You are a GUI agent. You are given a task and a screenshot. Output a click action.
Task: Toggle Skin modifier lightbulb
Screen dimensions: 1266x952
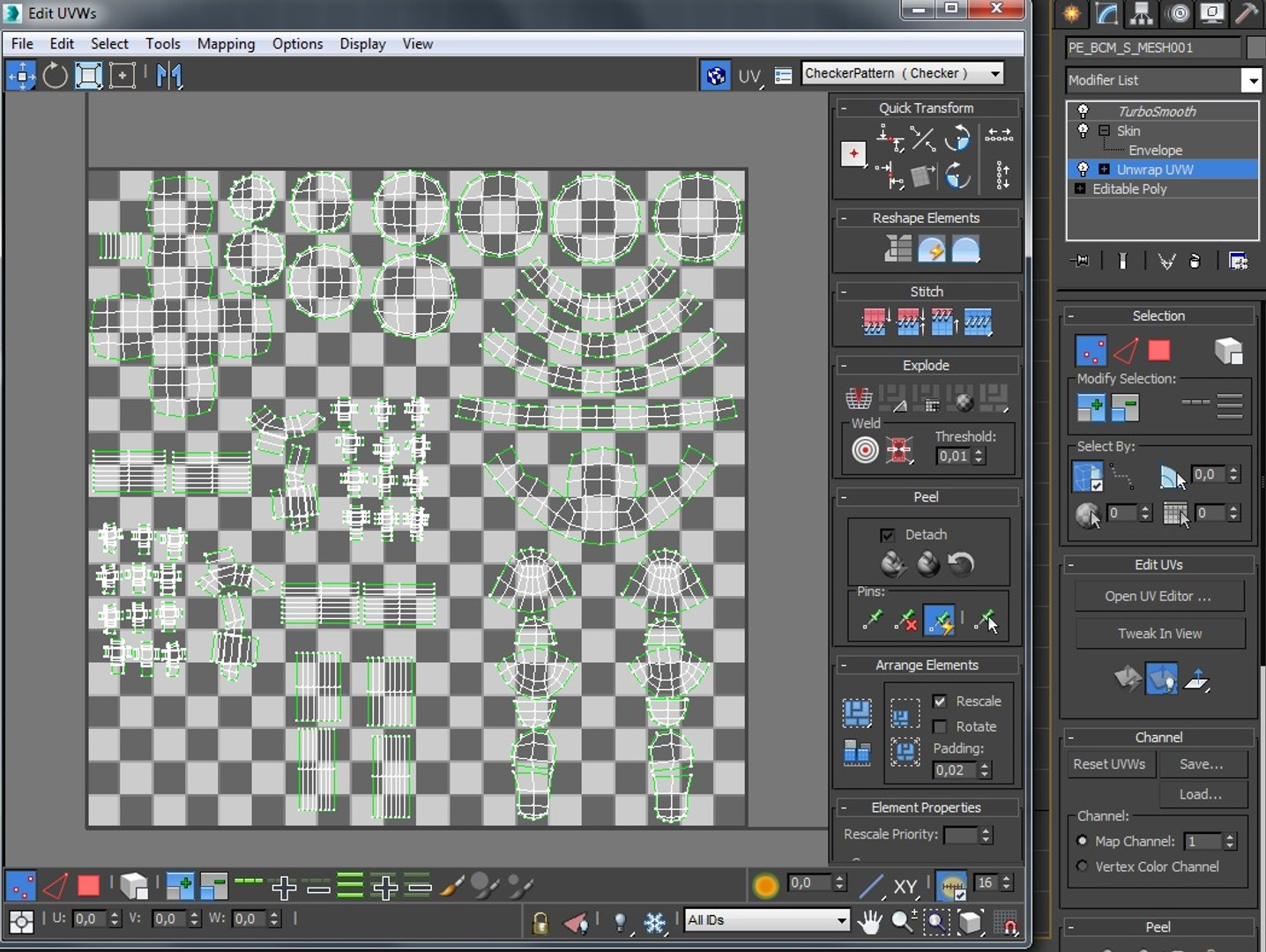1083,130
